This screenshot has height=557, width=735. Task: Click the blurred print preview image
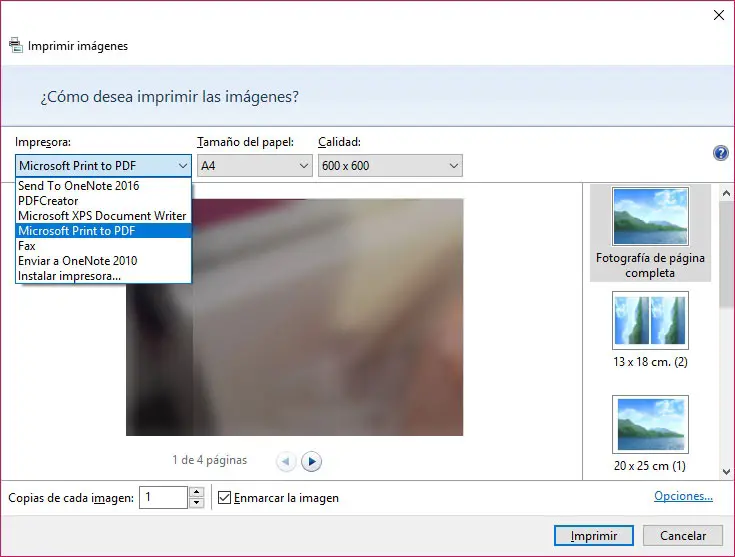click(x=294, y=317)
